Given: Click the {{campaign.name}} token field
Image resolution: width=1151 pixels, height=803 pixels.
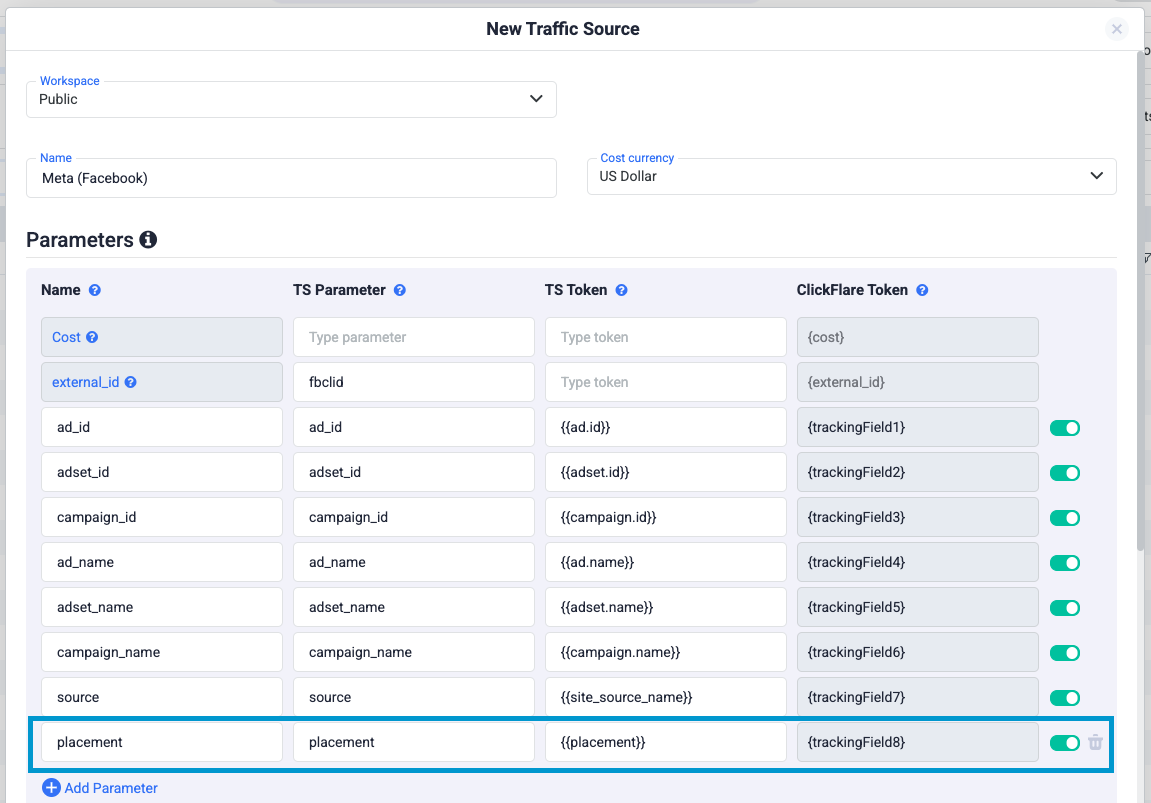Looking at the screenshot, I should [665, 652].
